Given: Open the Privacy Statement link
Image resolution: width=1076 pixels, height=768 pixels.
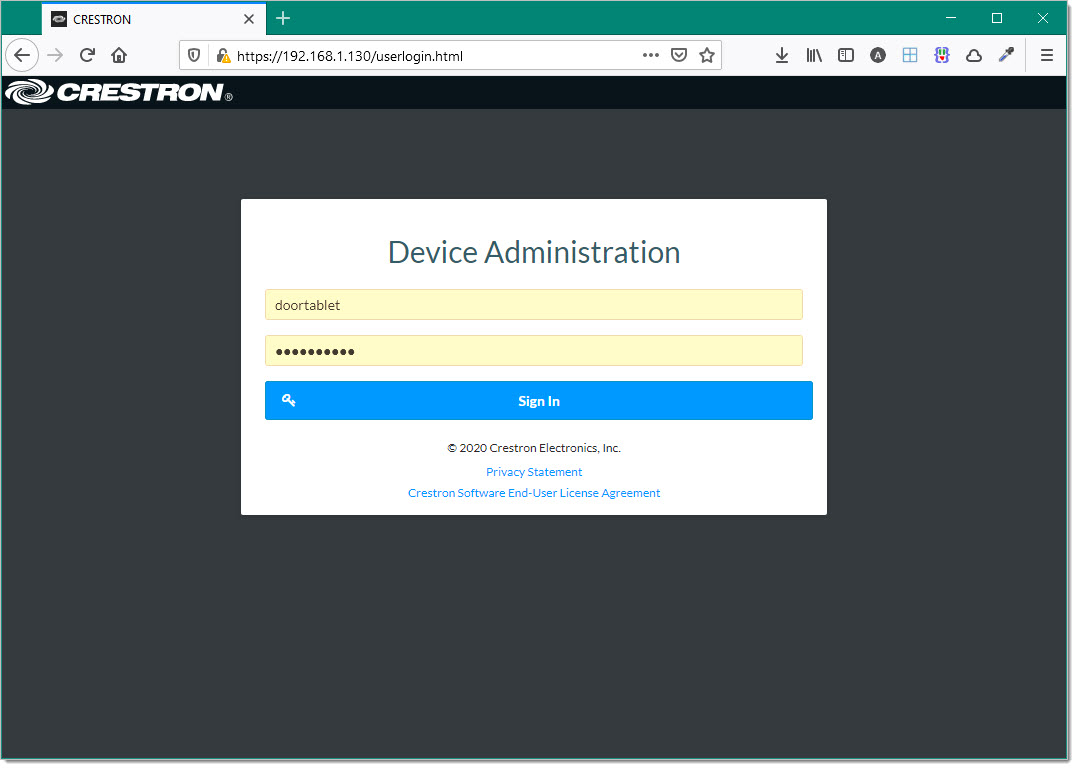Looking at the screenshot, I should [534, 472].
